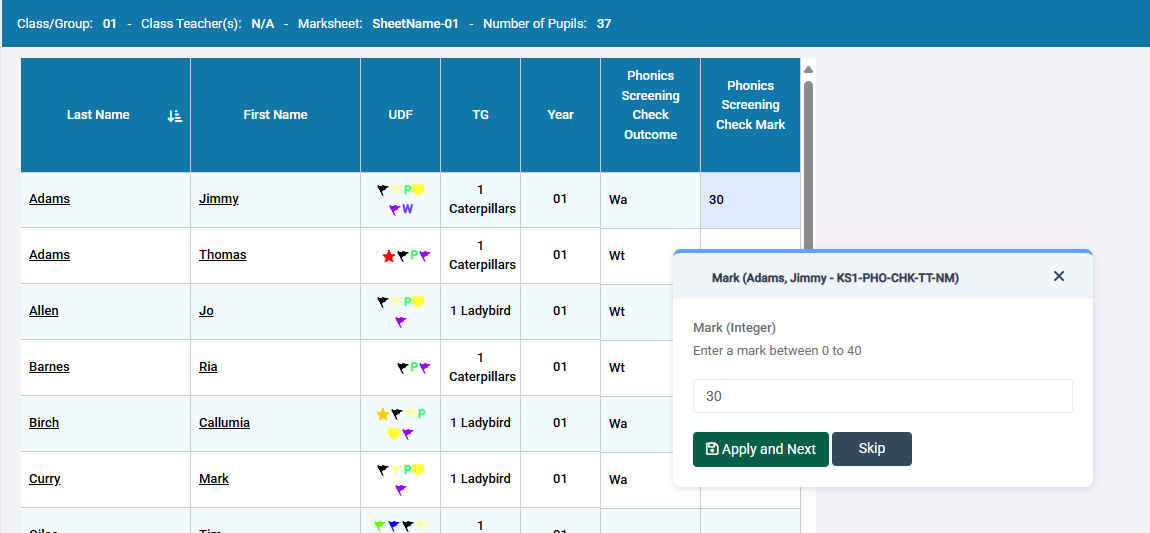
Task: Click the purple flag icon in Jo Allen's row
Action: [401, 322]
